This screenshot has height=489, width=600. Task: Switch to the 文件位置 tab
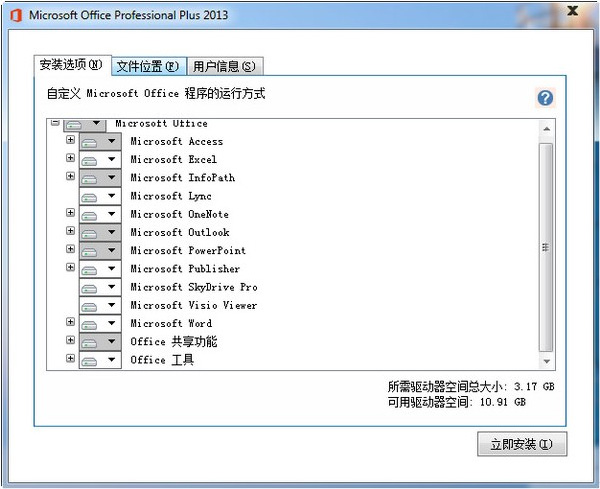[x=148, y=67]
